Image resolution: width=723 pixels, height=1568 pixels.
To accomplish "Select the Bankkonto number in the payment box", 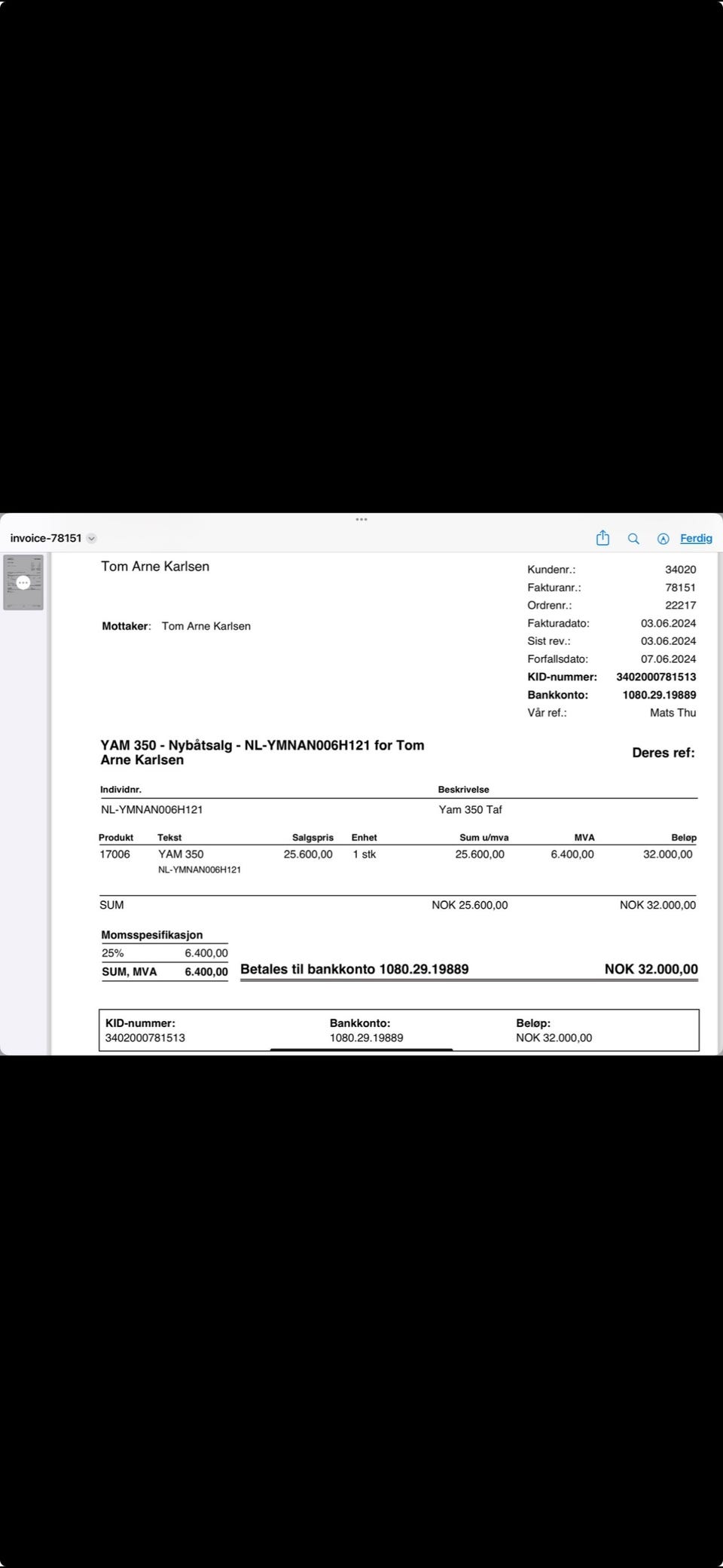I will pos(367,1038).
